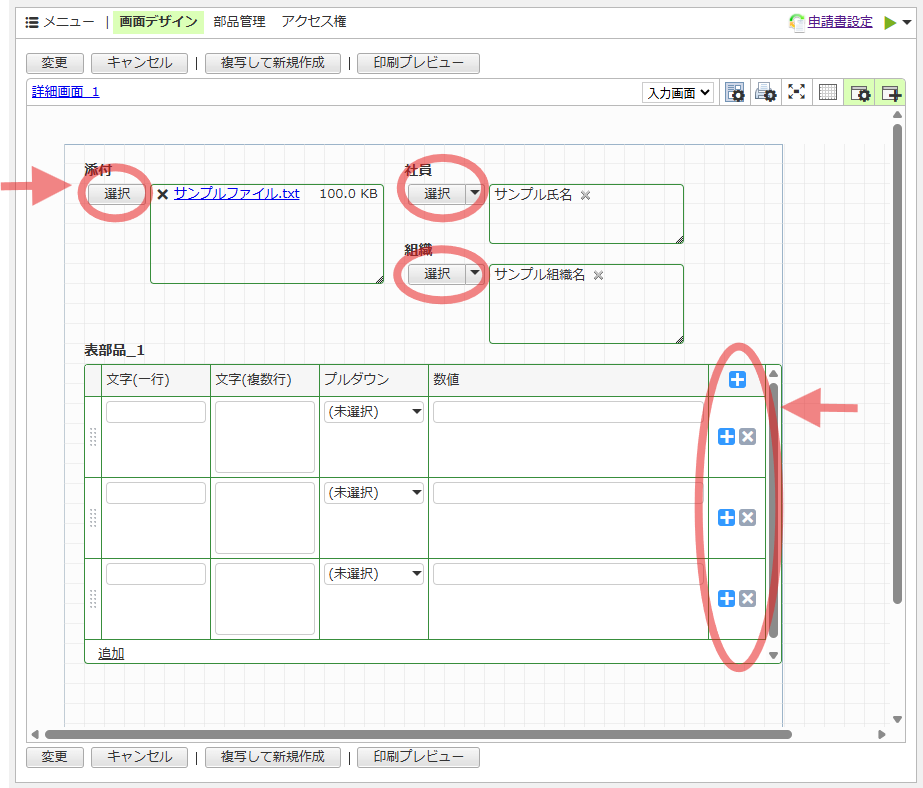Expand the 社員 選択 dropdown arrow
923x788 pixels.
(475, 194)
